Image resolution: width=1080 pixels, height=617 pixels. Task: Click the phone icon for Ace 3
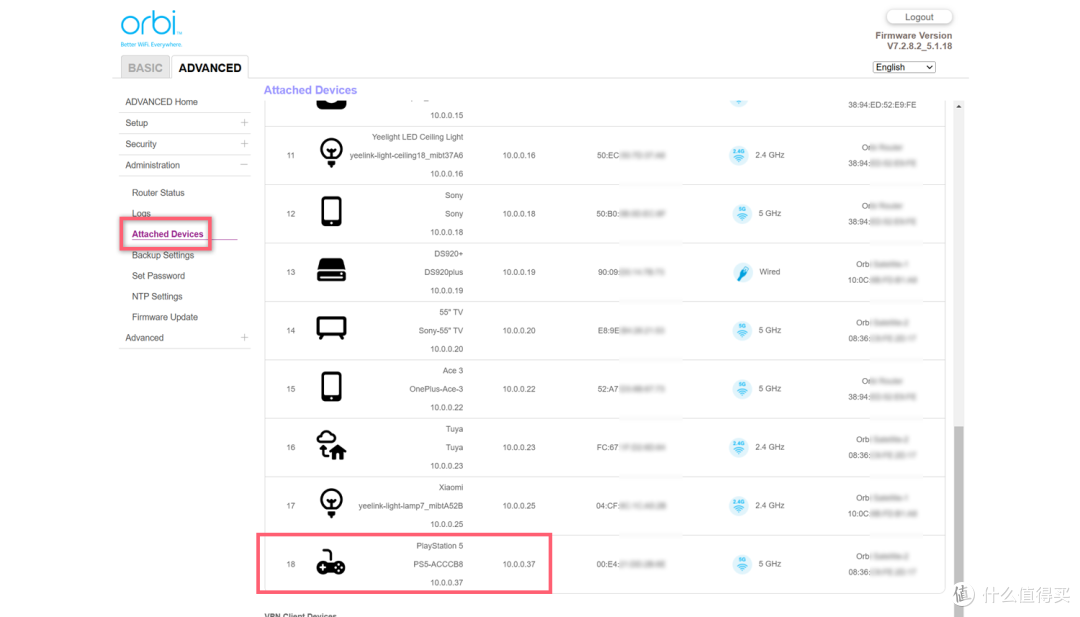point(331,387)
